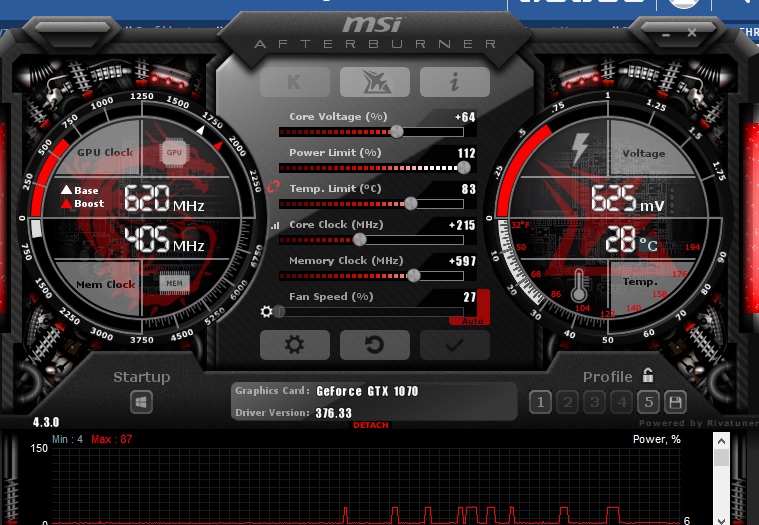Save profile with the floppy disk icon
The image size is (759, 525).
coord(675,402)
